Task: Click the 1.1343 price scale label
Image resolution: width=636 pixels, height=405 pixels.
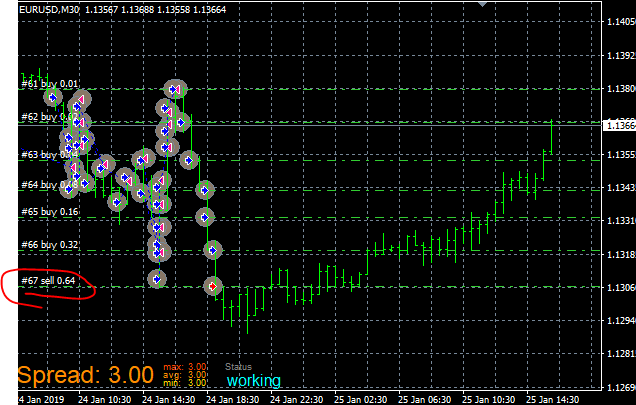Action: (x=621, y=188)
